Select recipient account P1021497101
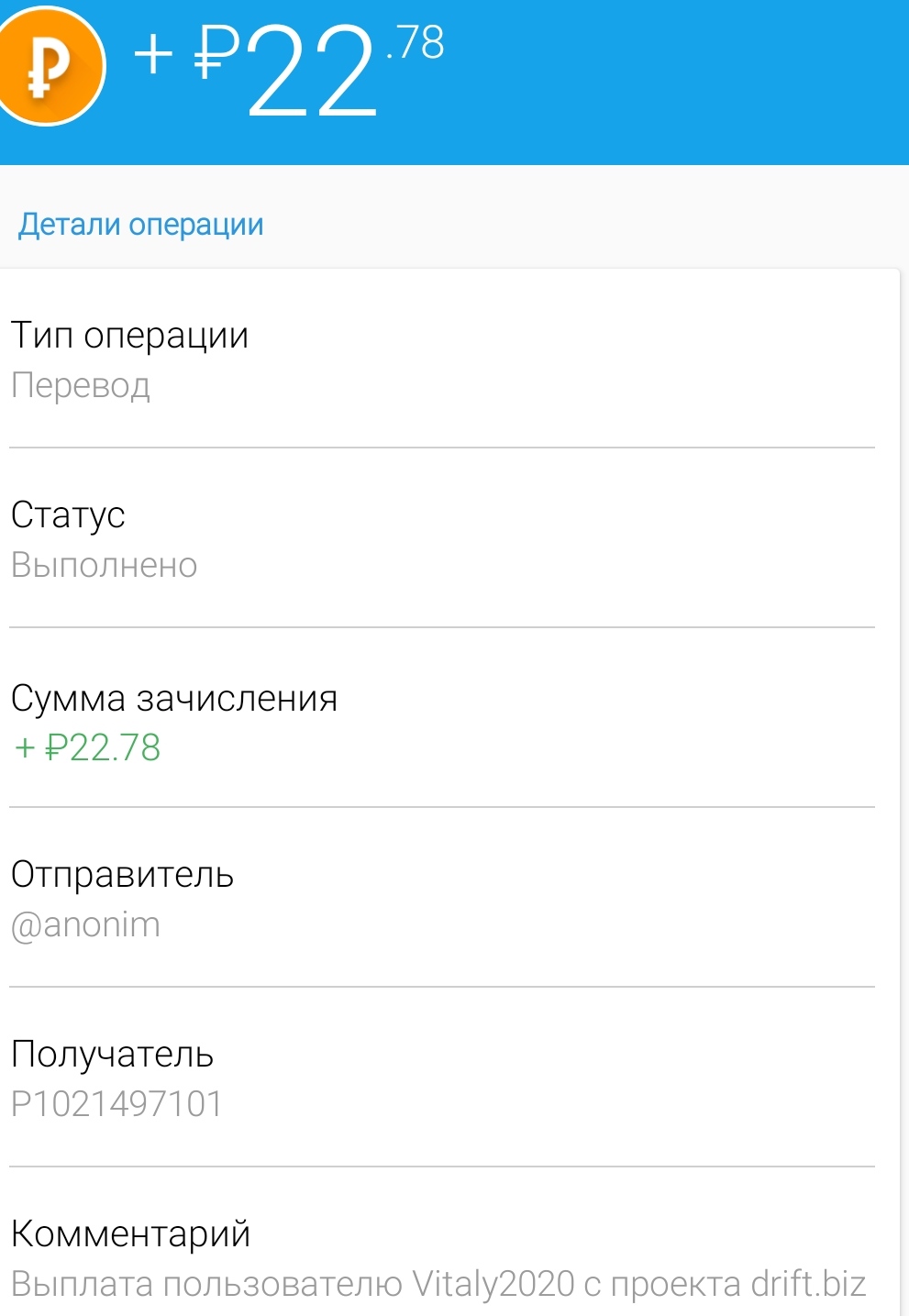 pyautogui.click(x=116, y=1104)
